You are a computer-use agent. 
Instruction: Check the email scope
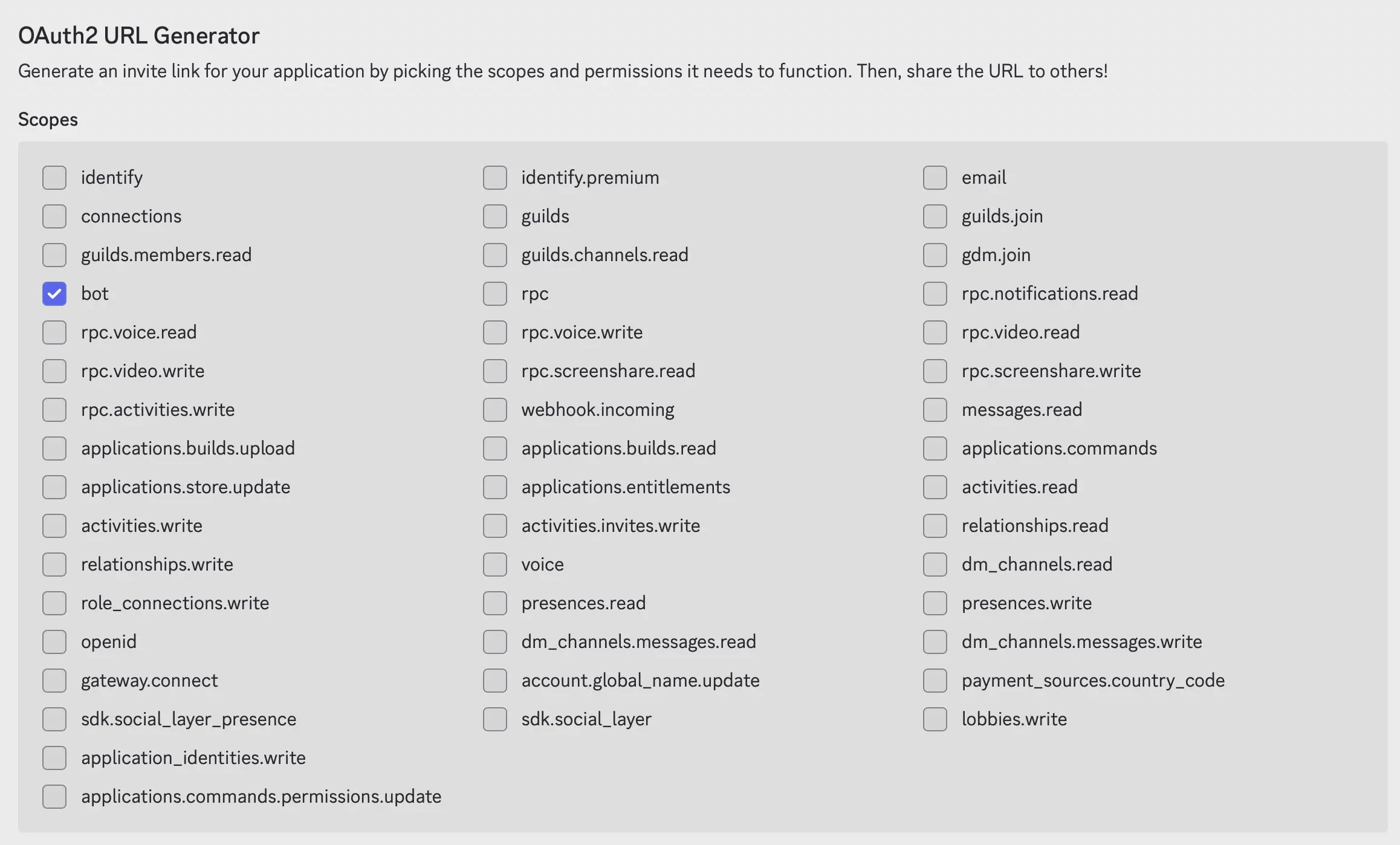coord(935,177)
